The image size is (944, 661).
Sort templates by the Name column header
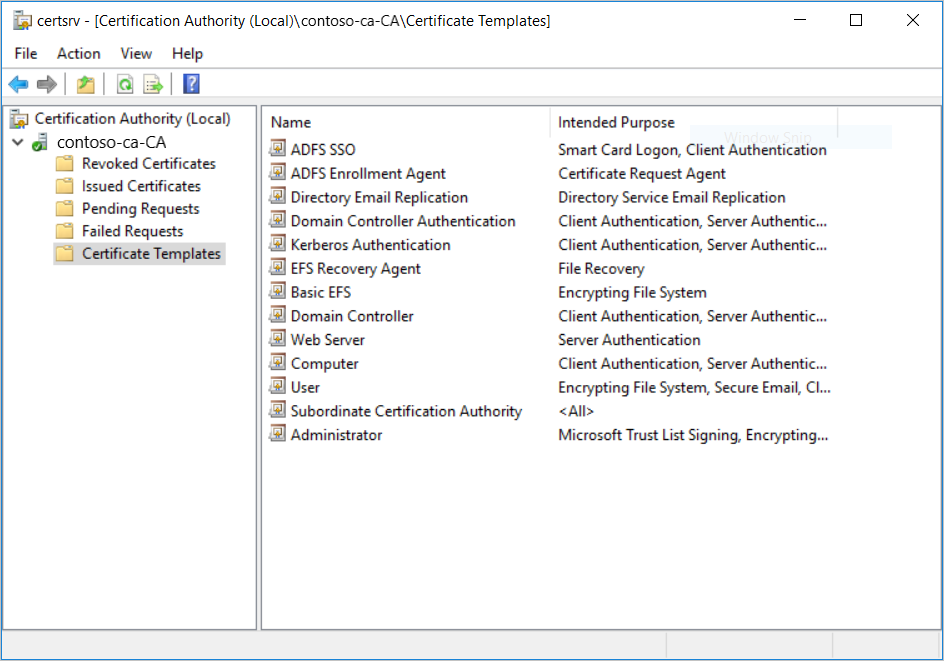pyautogui.click(x=290, y=122)
